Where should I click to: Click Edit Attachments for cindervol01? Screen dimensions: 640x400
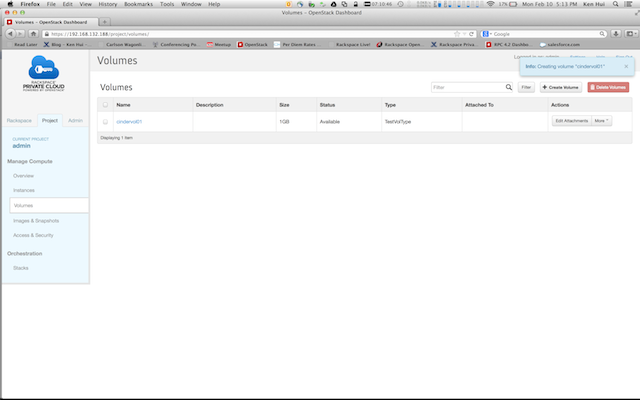tap(571, 120)
